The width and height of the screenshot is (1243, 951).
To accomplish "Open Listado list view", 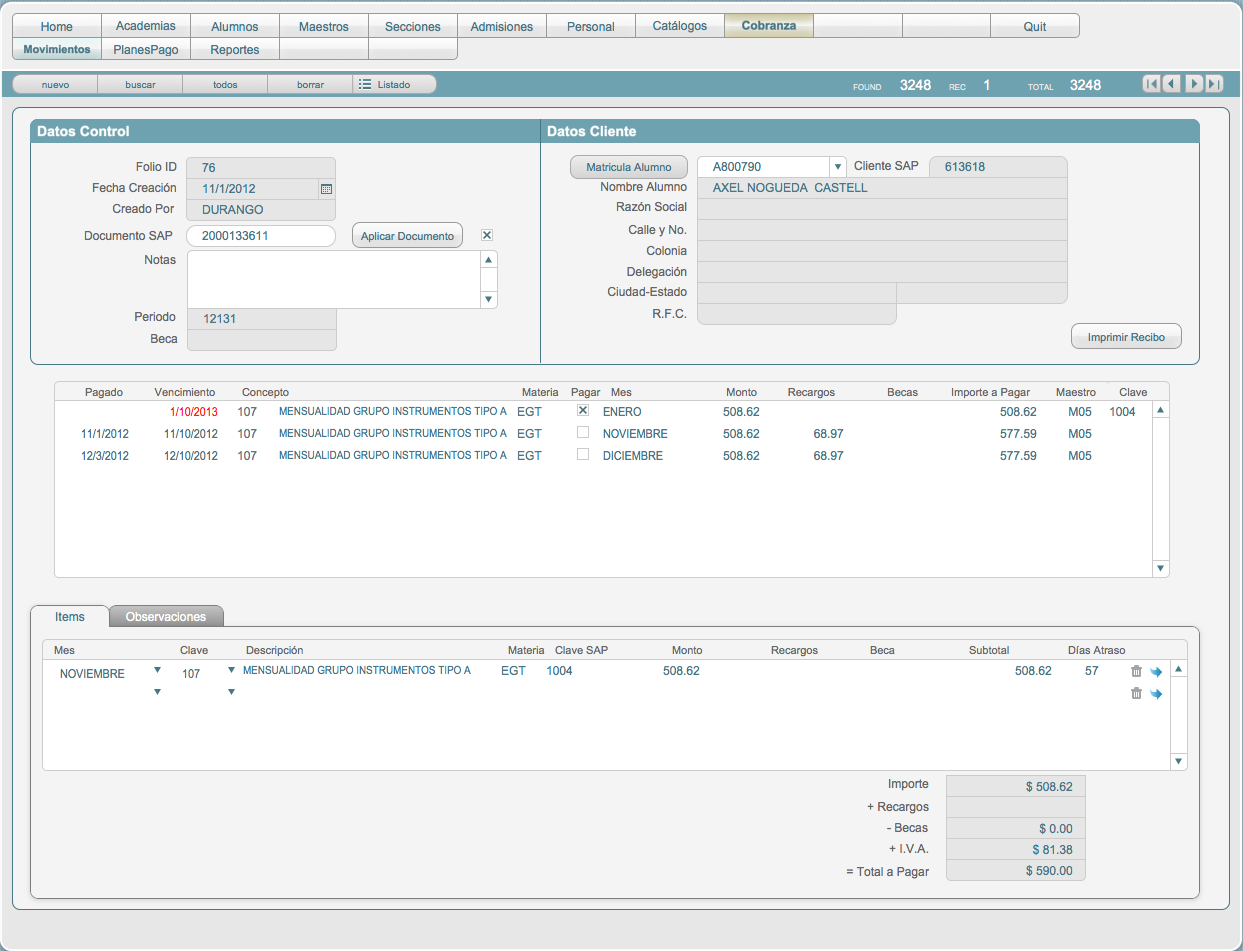I will (x=394, y=85).
